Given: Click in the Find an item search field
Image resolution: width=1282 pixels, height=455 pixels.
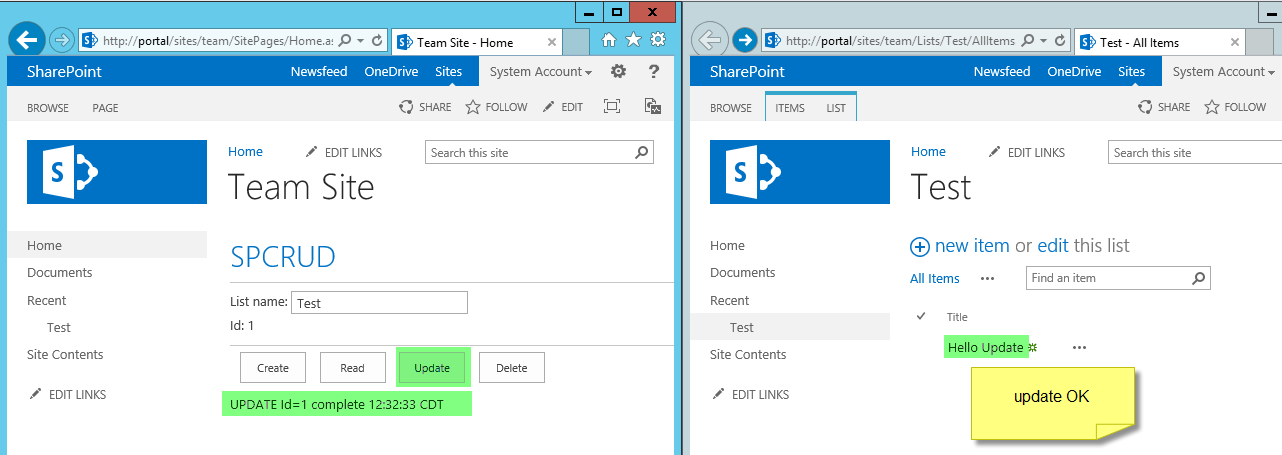Looking at the screenshot, I should 1109,278.
